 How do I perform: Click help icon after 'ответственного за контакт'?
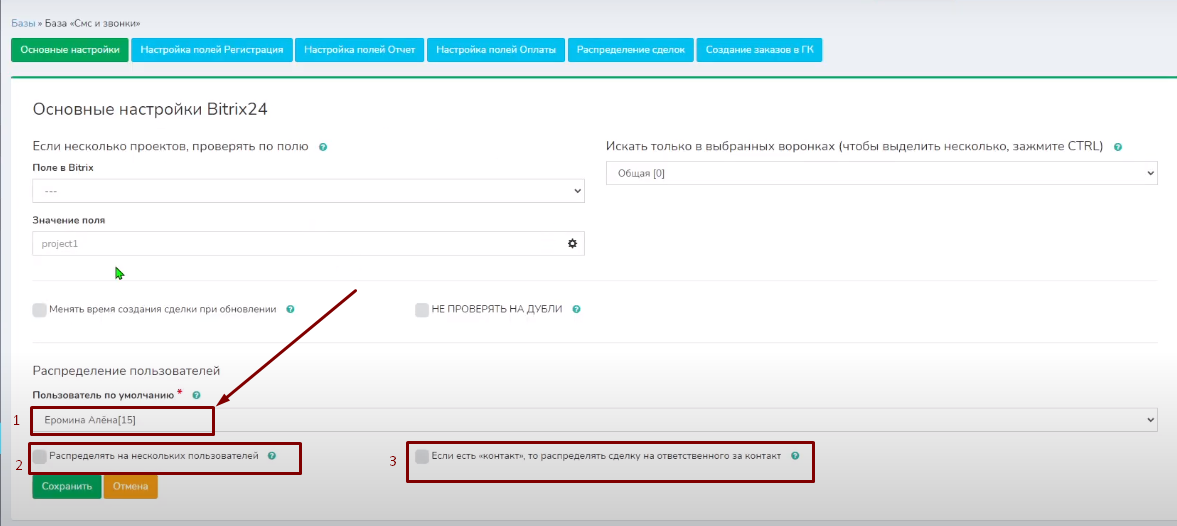coord(795,456)
